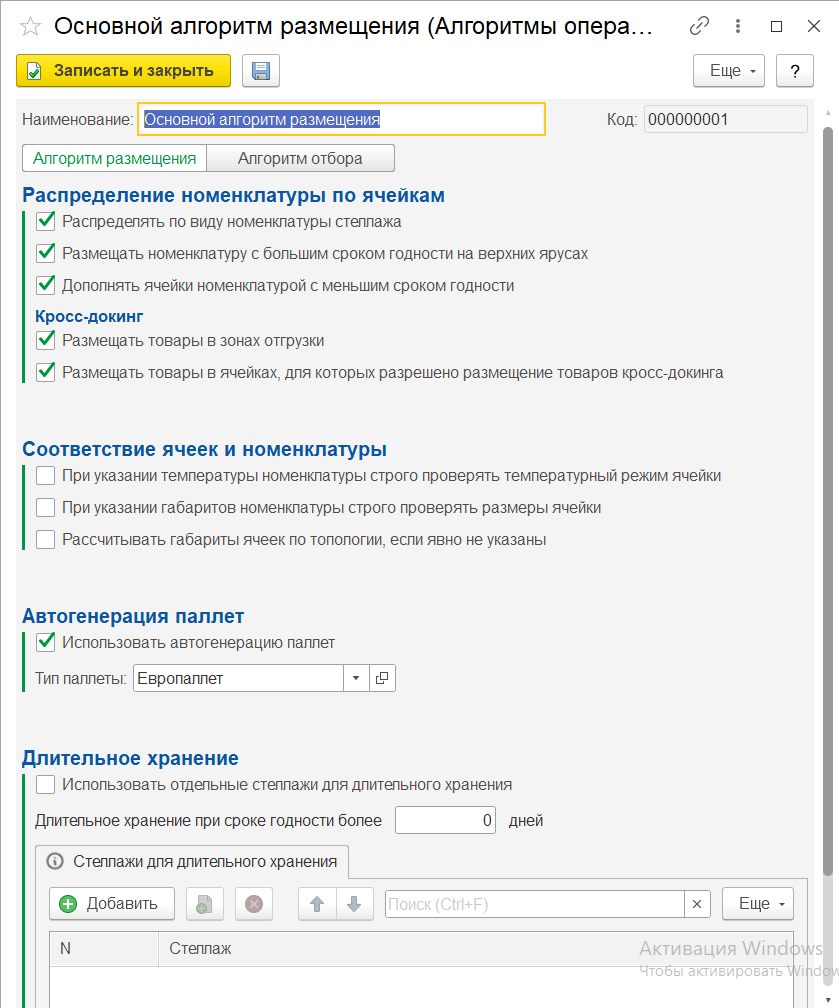Uncheck 'Распределять по виду номенклатуры стеллажа'
This screenshot has width=839, height=1008.
[45, 221]
